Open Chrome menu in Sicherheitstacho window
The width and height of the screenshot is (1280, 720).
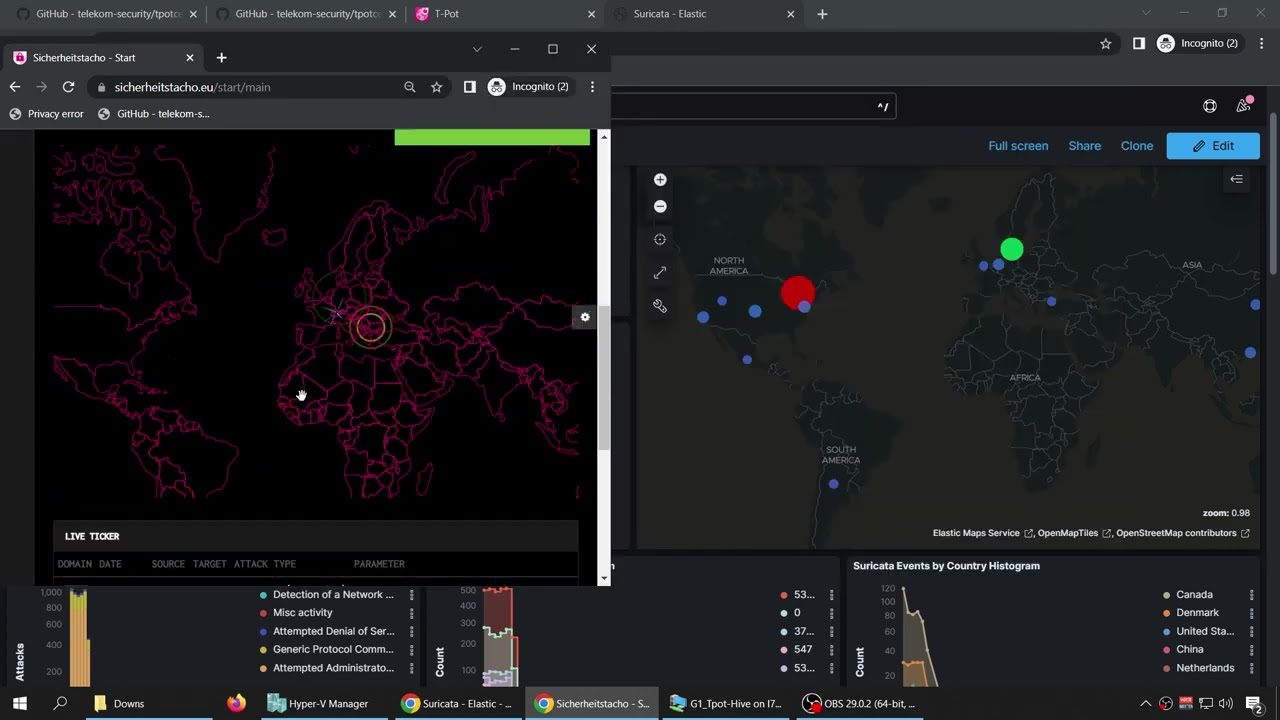pos(592,87)
